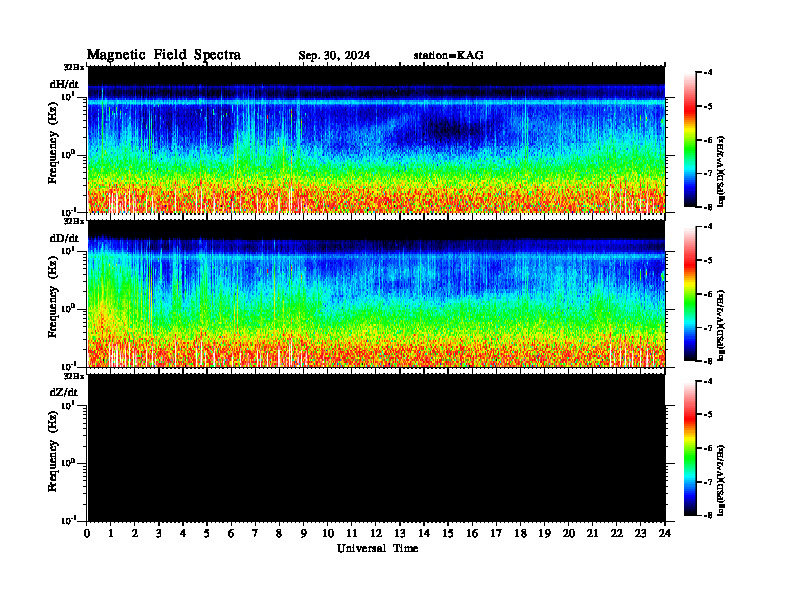Click the -8 value on the bottom colorbar
Image resolution: width=792 pixels, height=612 pixels.
pyautogui.click(x=709, y=515)
